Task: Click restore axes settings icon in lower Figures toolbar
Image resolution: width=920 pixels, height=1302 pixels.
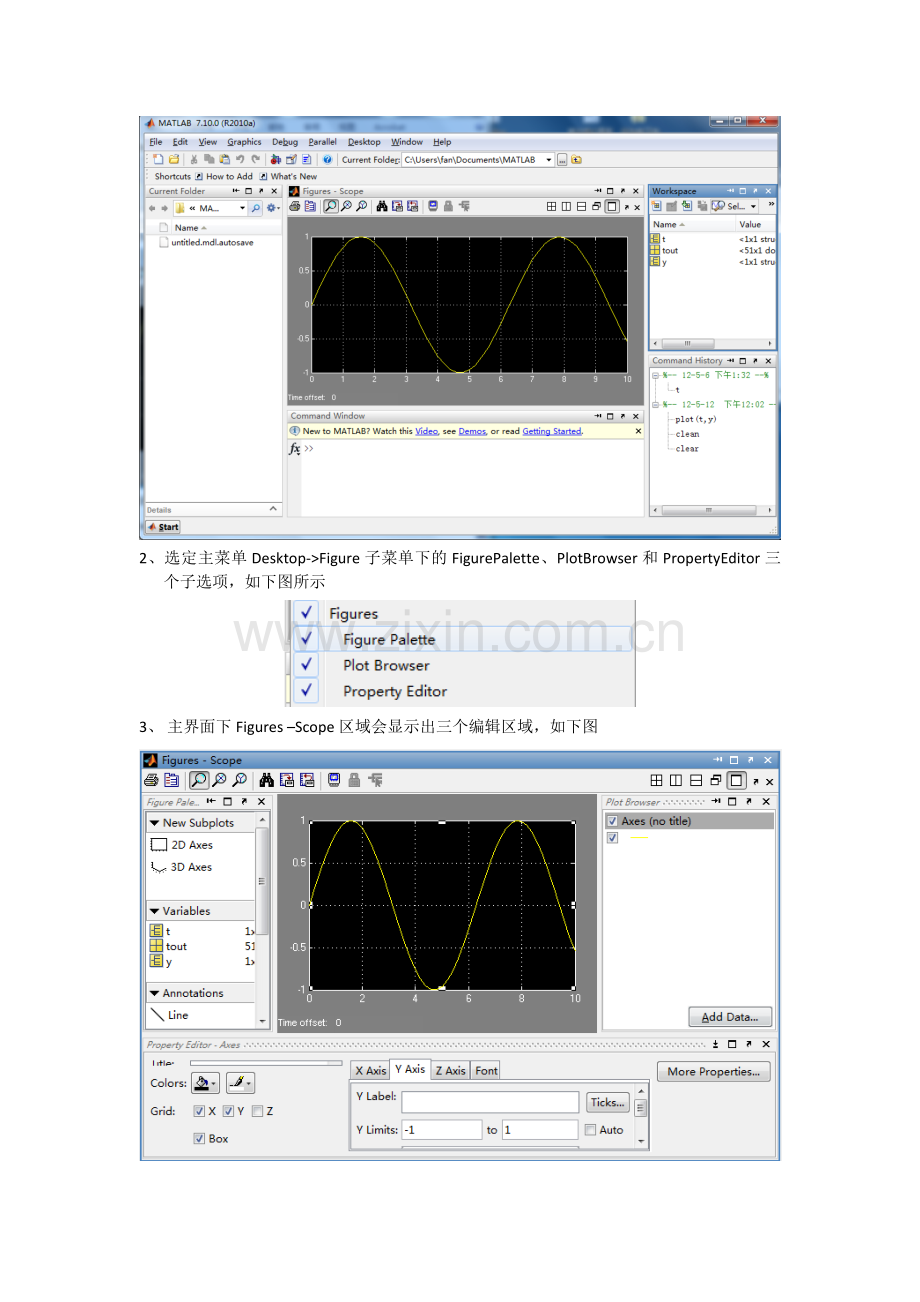Action: [307, 780]
